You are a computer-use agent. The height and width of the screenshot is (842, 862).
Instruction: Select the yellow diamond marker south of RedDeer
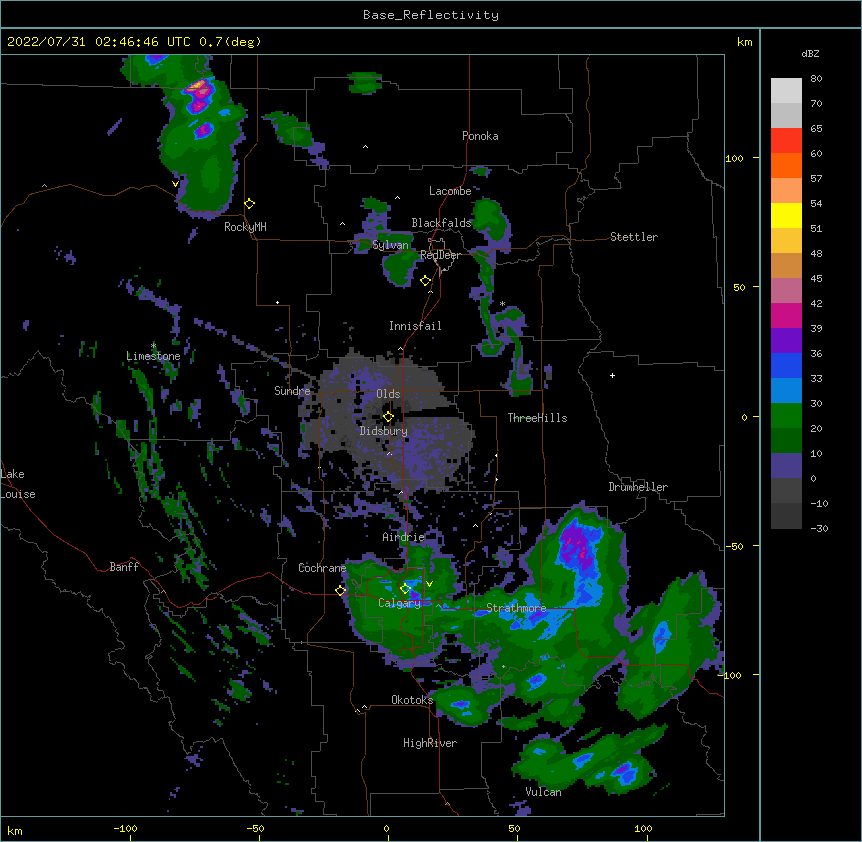[425, 281]
